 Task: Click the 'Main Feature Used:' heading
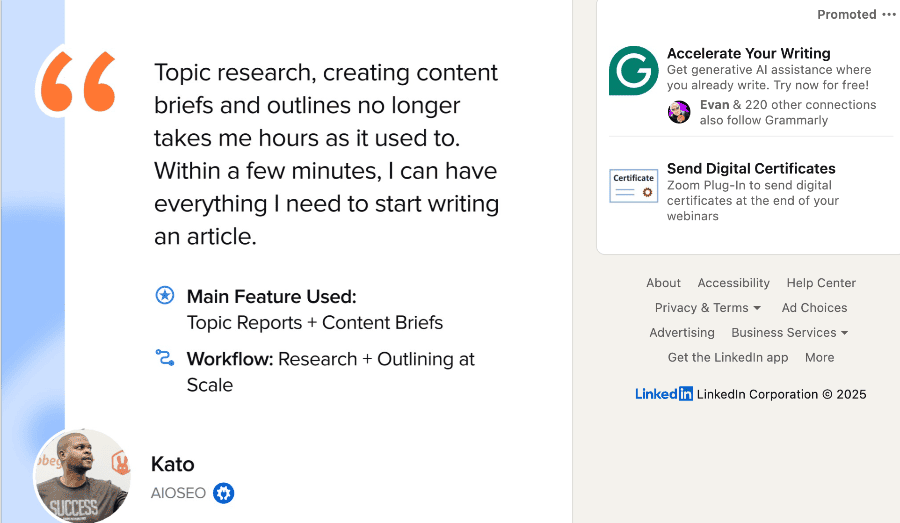click(271, 296)
